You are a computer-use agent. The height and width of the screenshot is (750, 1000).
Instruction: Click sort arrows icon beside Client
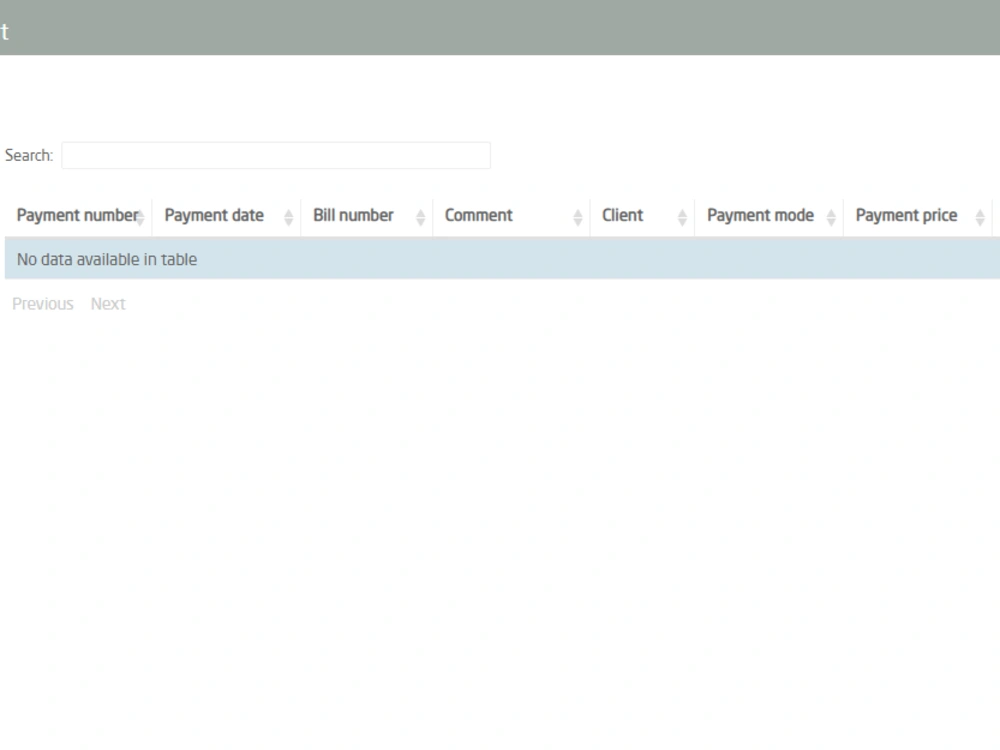682,218
